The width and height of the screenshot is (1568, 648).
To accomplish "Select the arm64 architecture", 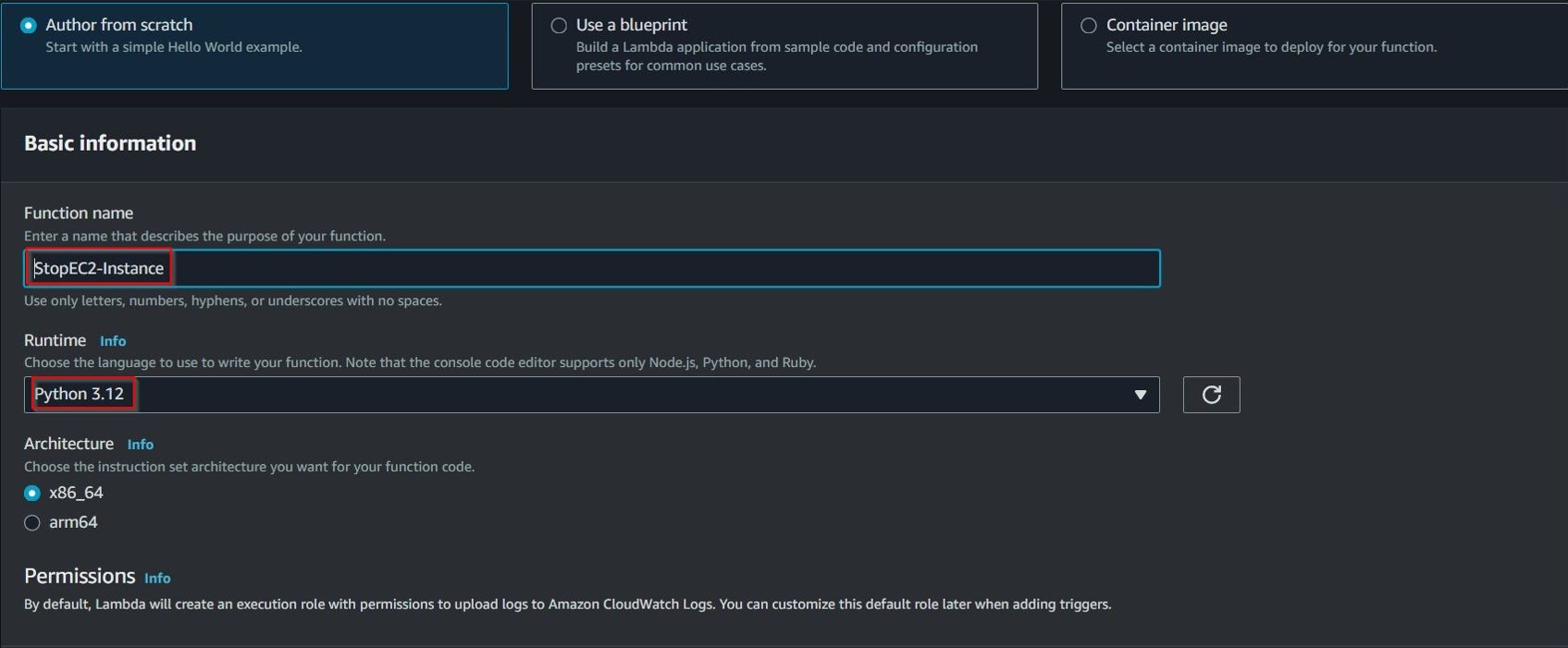I will [x=32, y=522].
